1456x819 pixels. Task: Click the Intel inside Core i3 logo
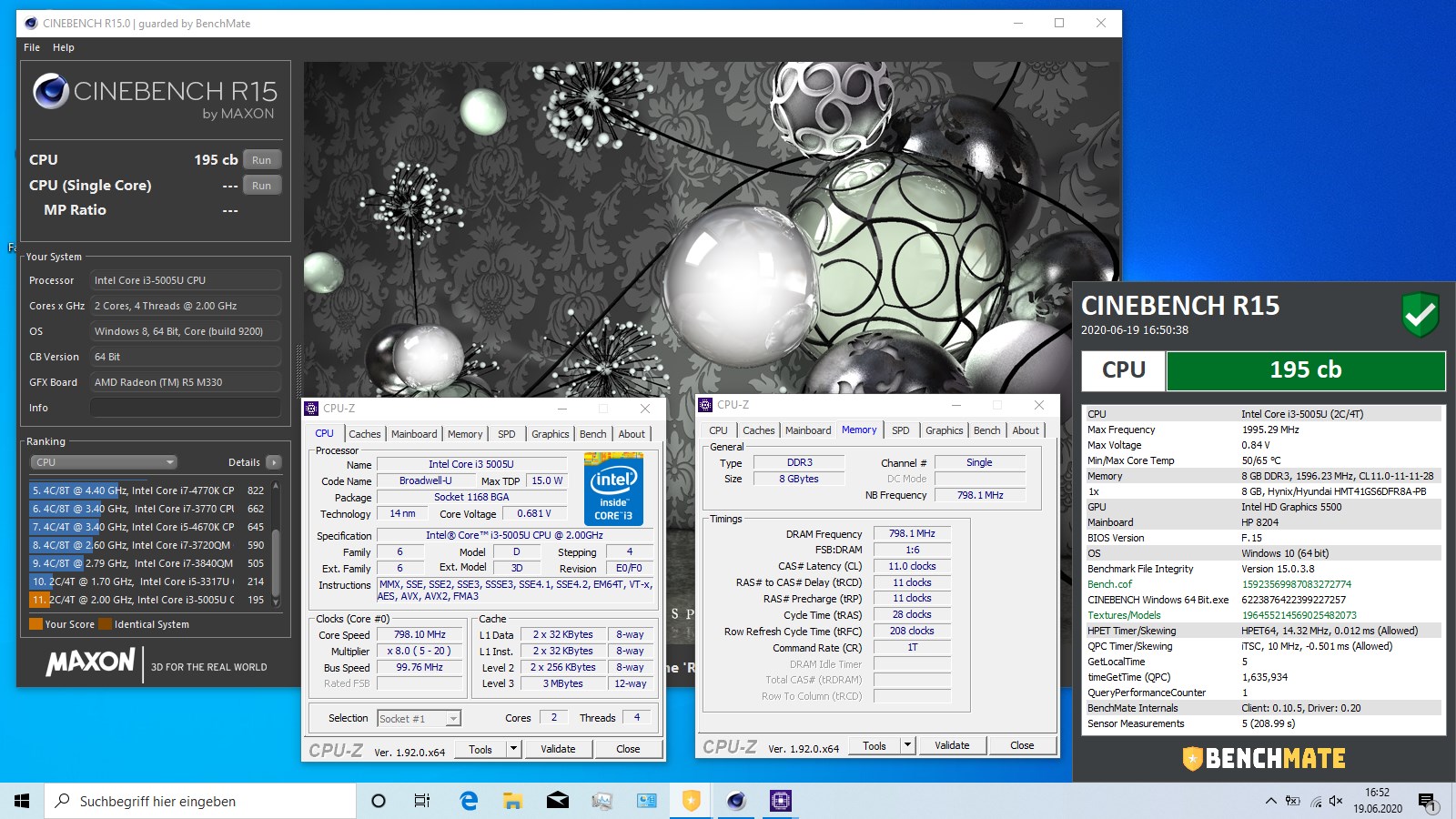pos(613,490)
